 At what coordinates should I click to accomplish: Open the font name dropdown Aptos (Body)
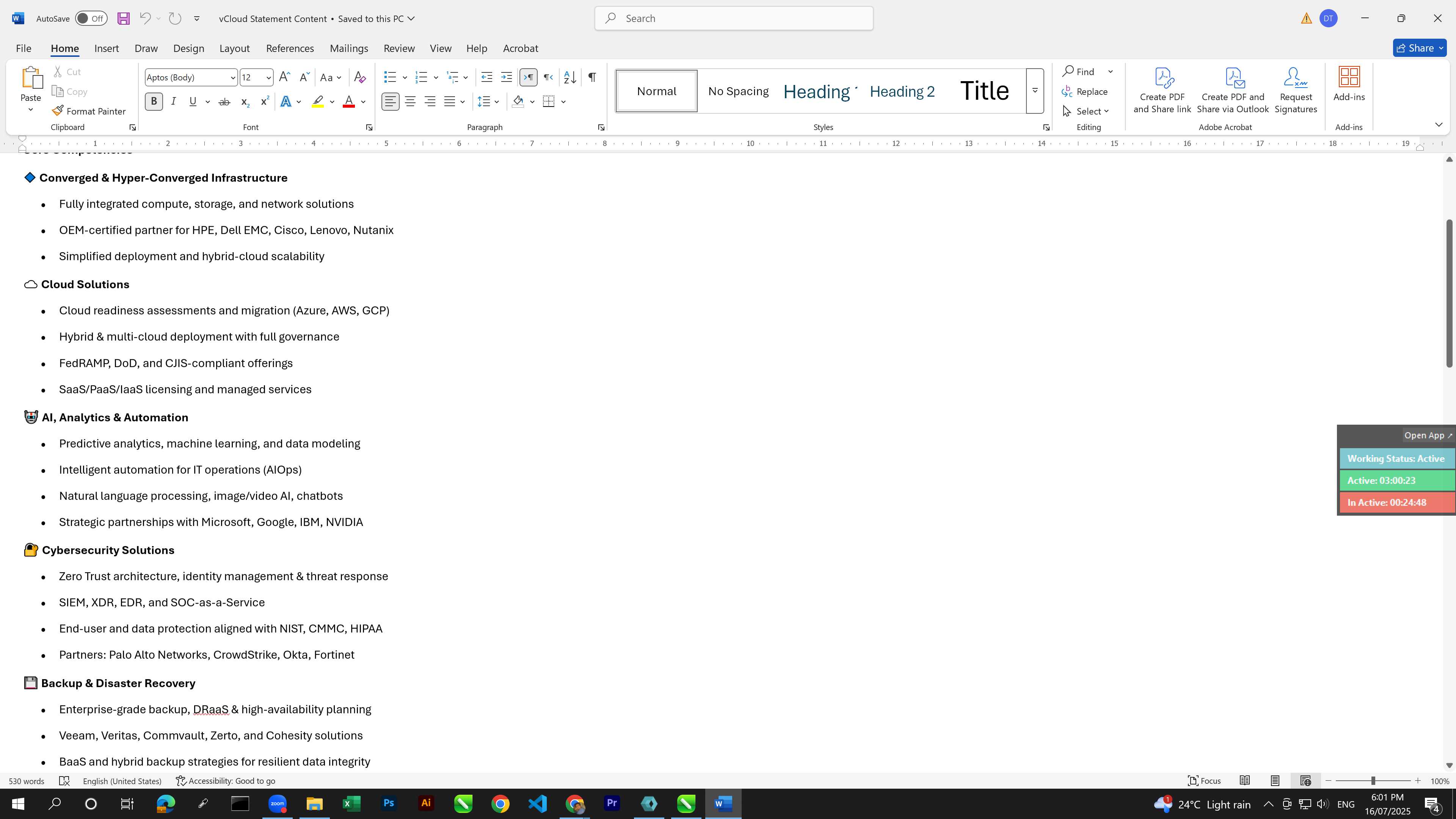tap(232, 77)
